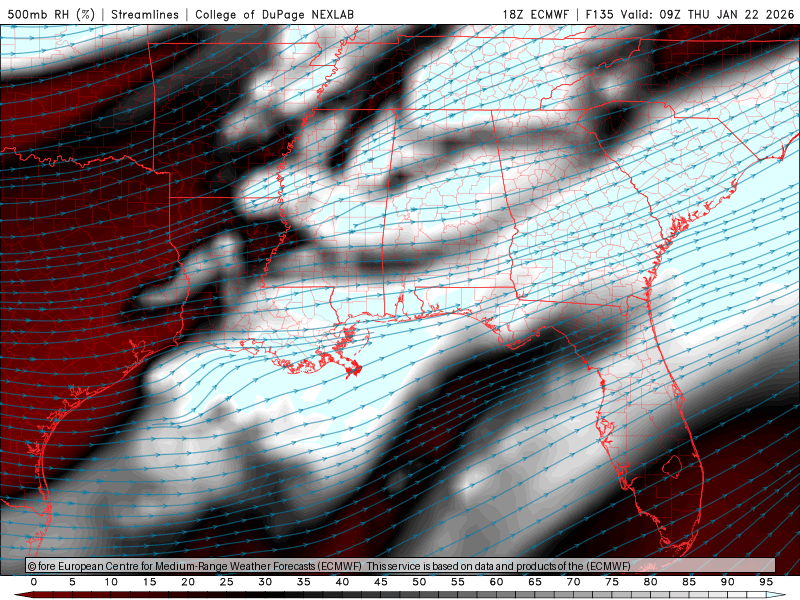800x600 pixels.
Task: Click the "500mb RH (%)" title text
Action: click(x=51, y=14)
